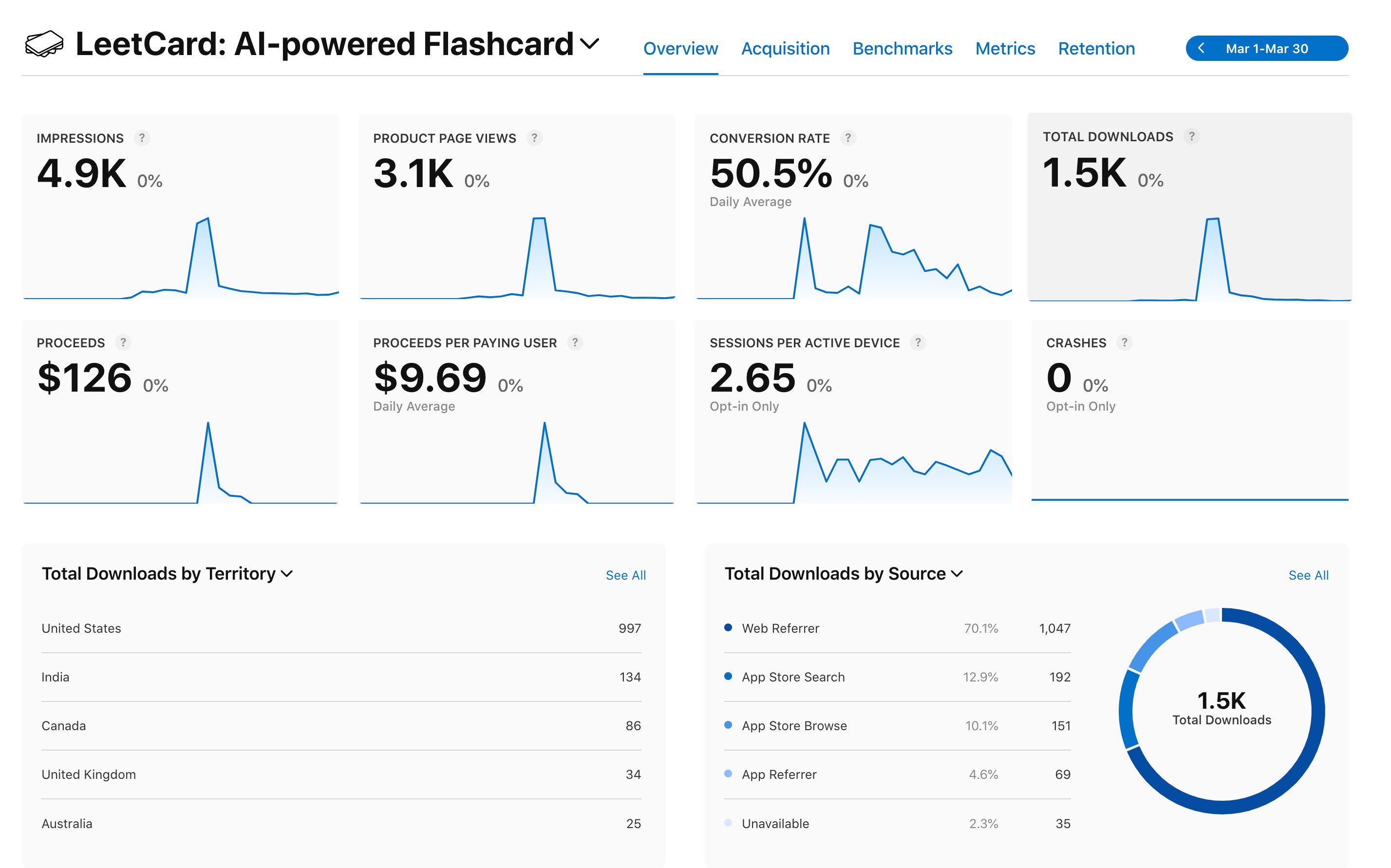Open the Proceeds chart card
This screenshot has height=868, width=1391.
[180, 412]
